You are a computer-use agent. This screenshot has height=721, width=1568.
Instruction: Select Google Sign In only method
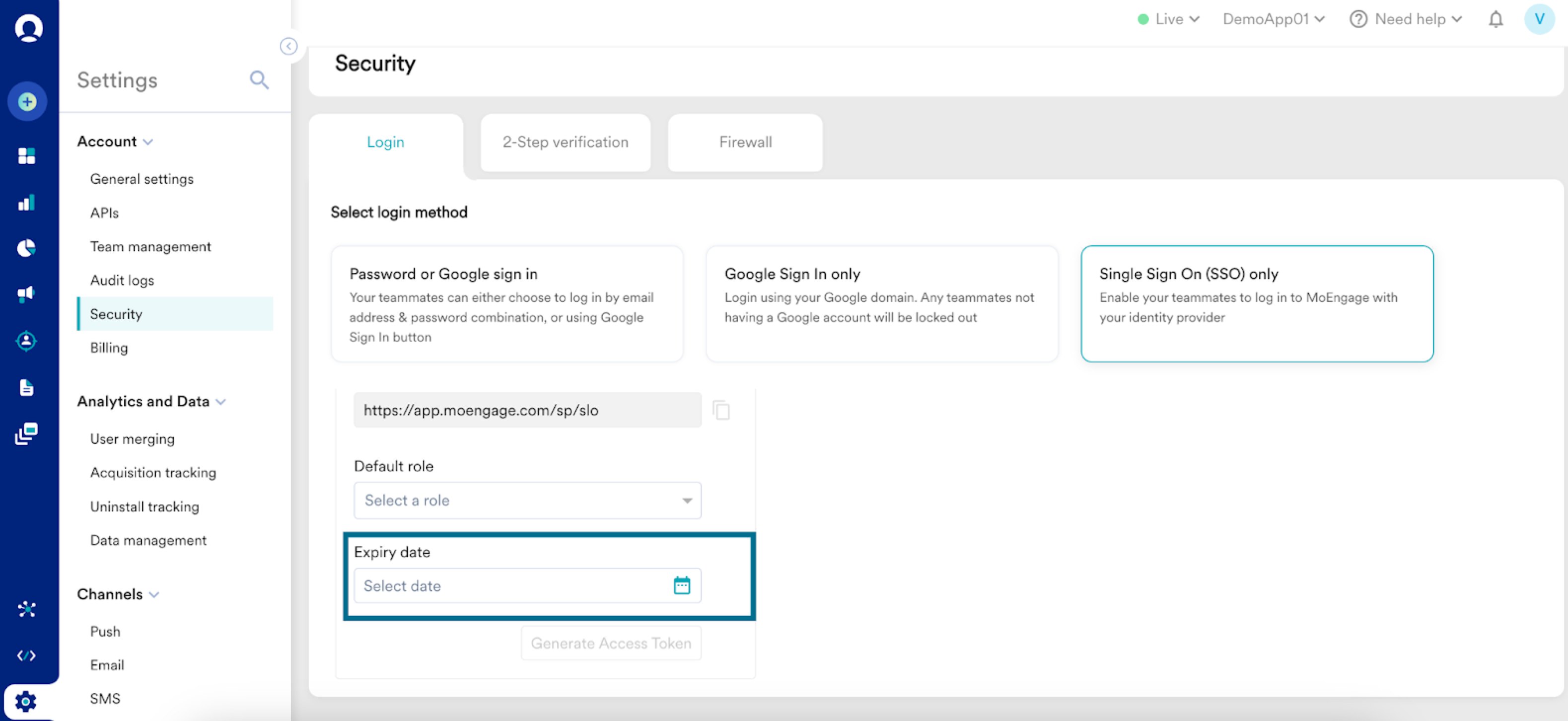(x=881, y=304)
